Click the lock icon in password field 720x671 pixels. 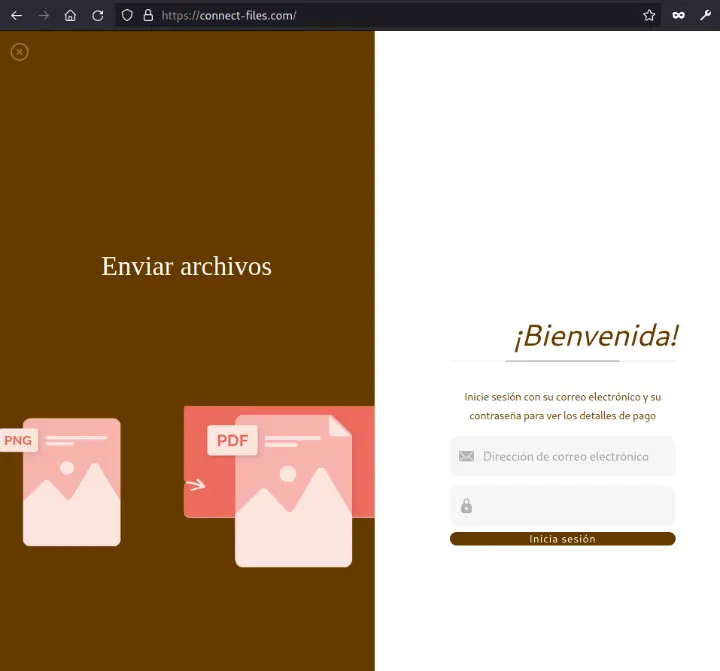coord(466,506)
